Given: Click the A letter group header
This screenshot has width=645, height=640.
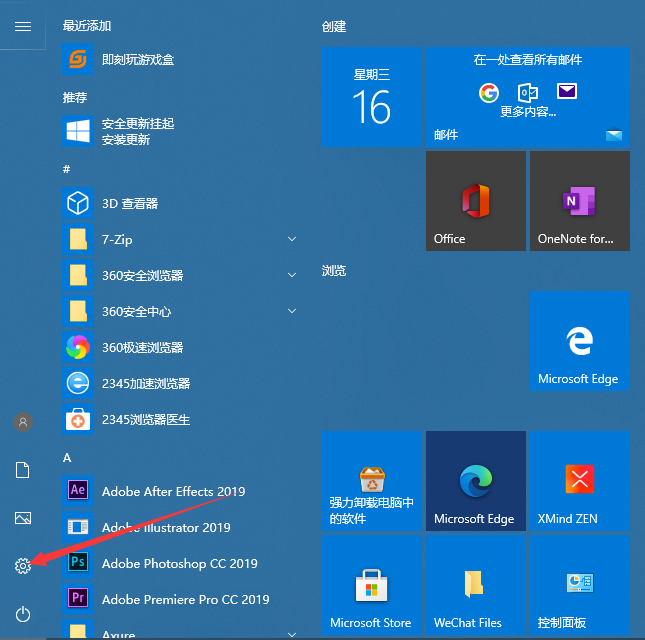Looking at the screenshot, I should click(67, 457).
